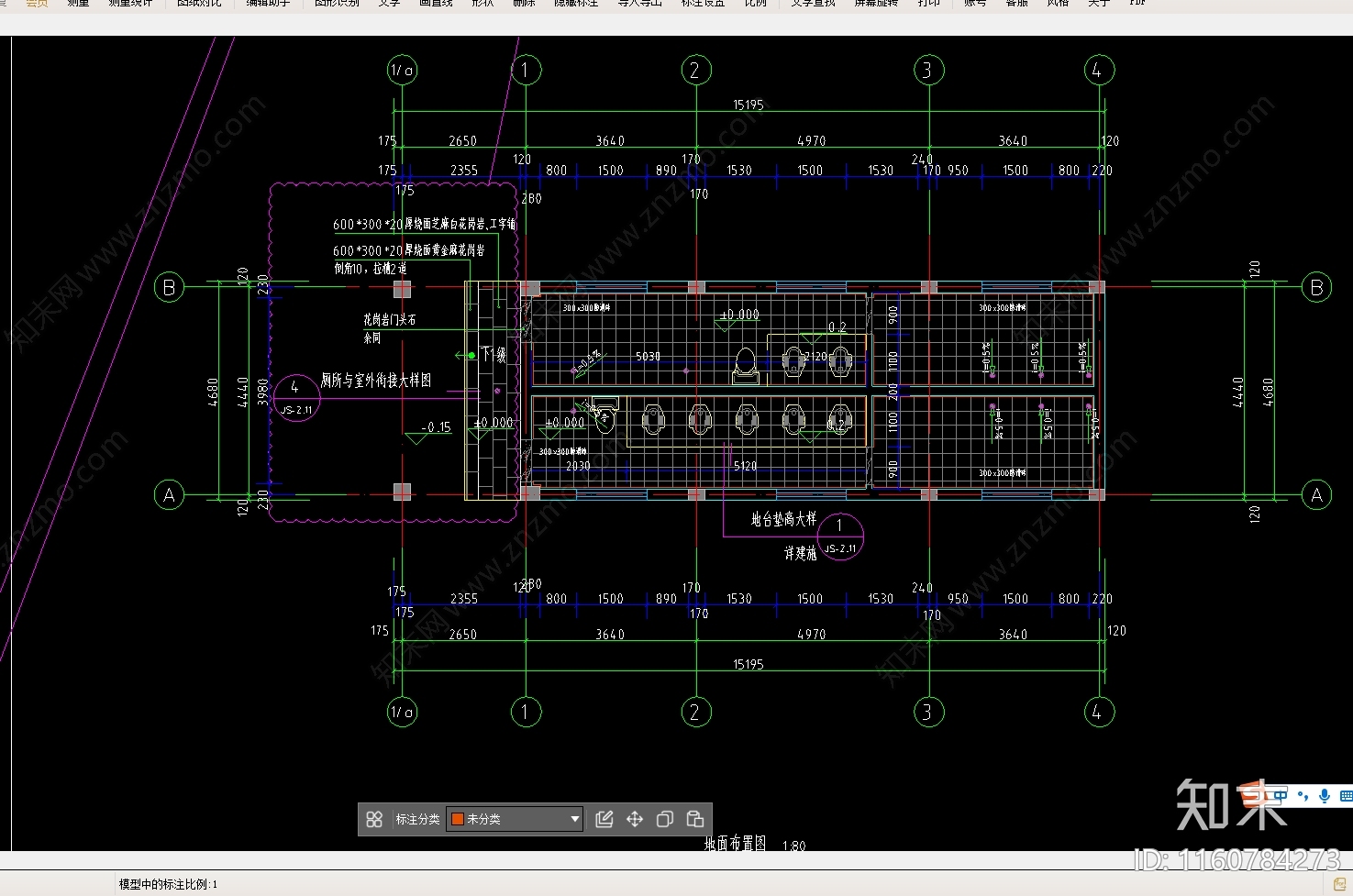
Task: Open the 未分类 annotation category dropdown
Action: click(516, 819)
